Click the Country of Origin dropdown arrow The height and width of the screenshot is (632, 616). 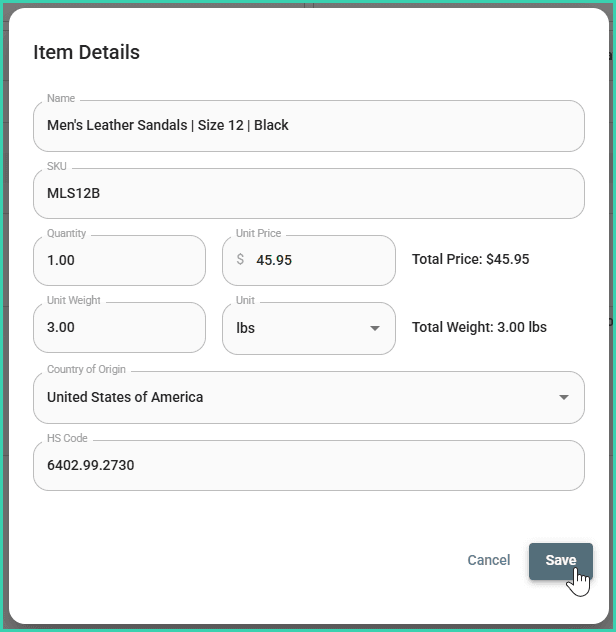tap(564, 397)
